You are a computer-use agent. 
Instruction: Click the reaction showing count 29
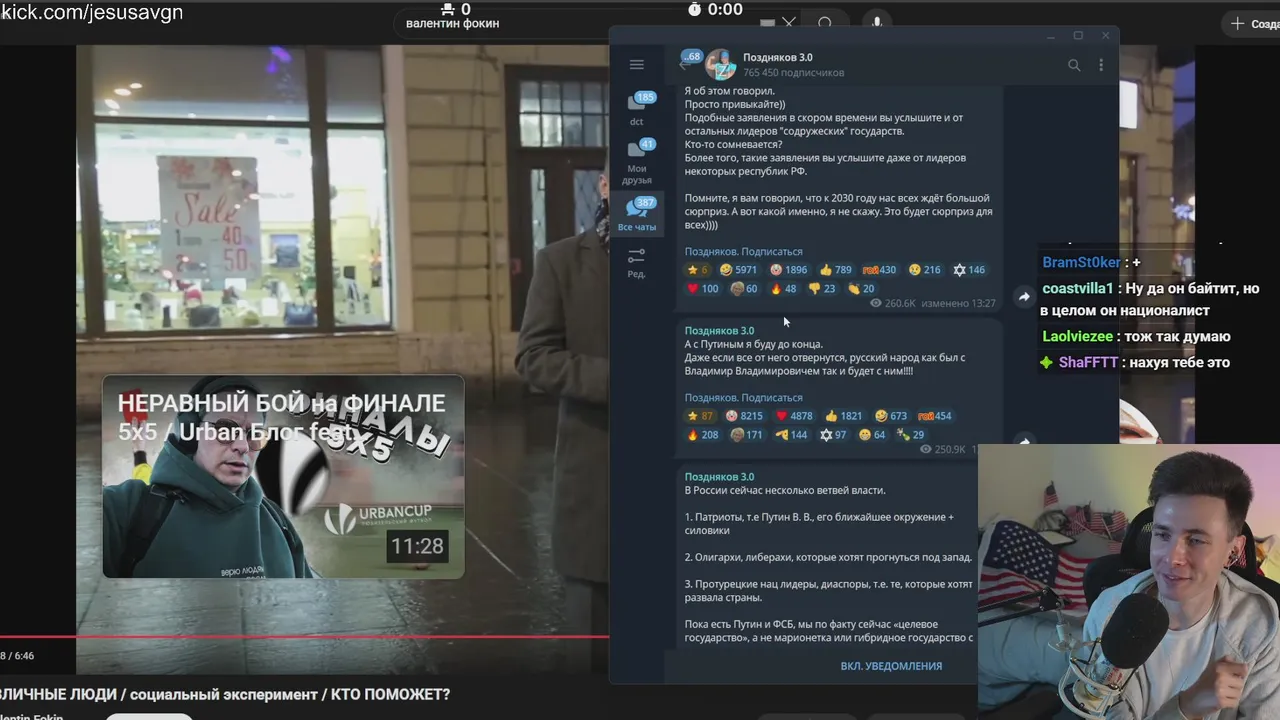pos(911,435)
